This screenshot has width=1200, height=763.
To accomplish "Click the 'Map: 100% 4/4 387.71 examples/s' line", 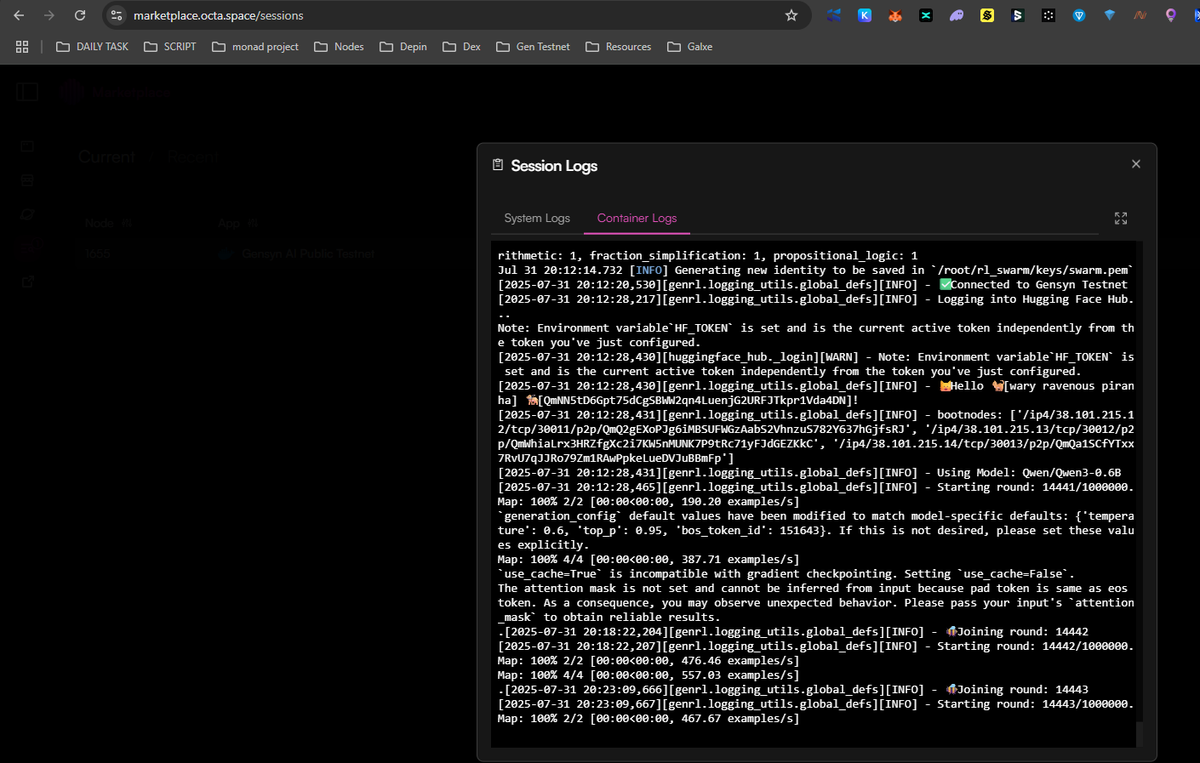I will tap(648, 559).
